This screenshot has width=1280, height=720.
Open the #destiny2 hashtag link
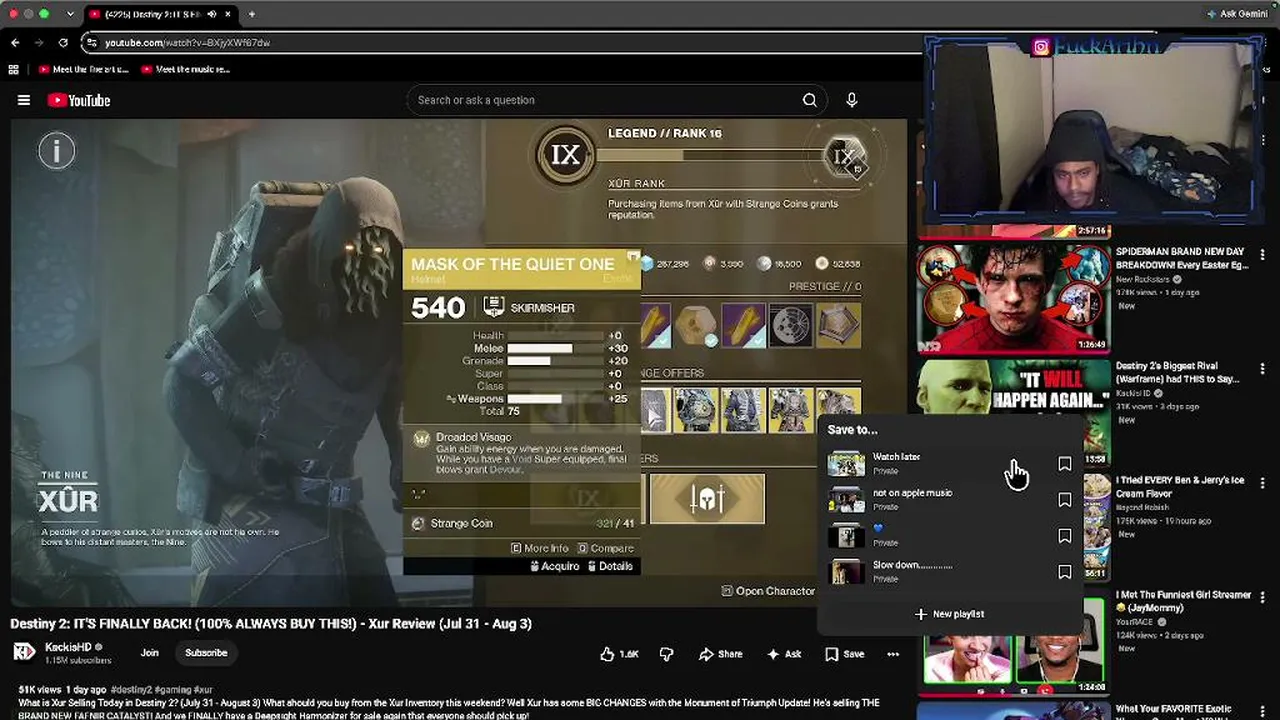(133, 690)
